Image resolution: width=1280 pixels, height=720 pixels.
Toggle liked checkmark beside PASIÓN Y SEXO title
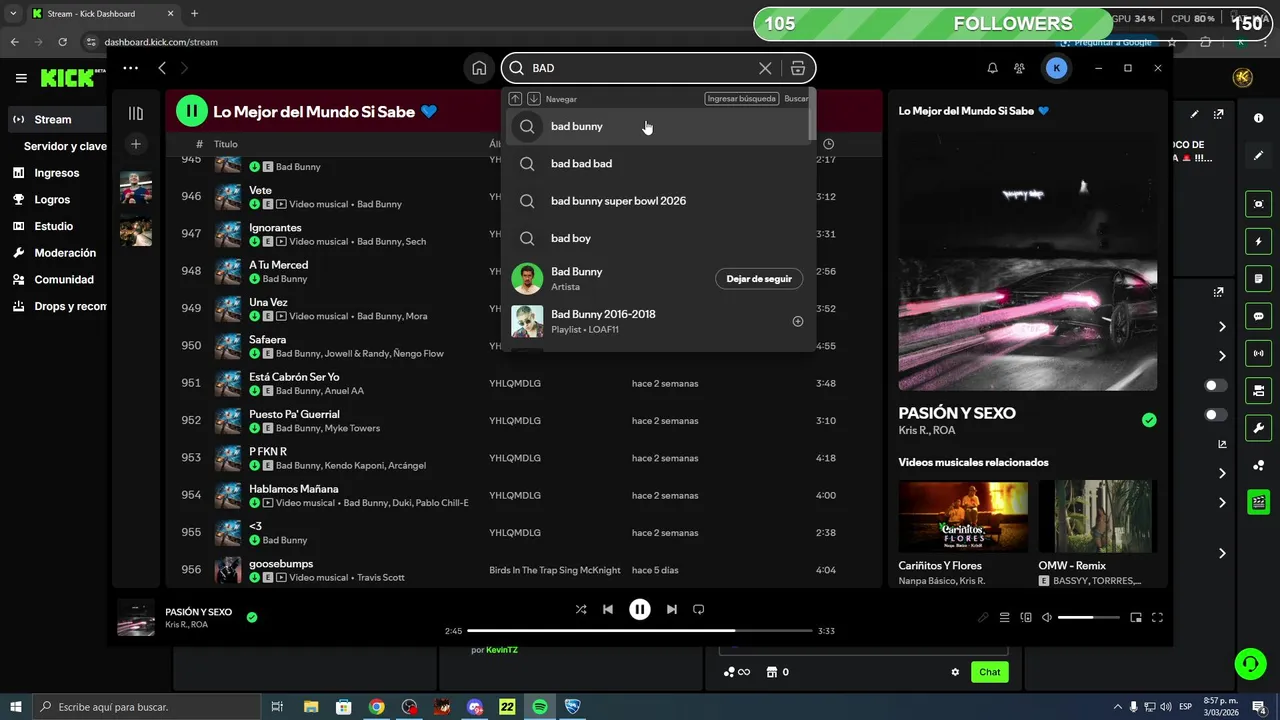[1149, 420]
